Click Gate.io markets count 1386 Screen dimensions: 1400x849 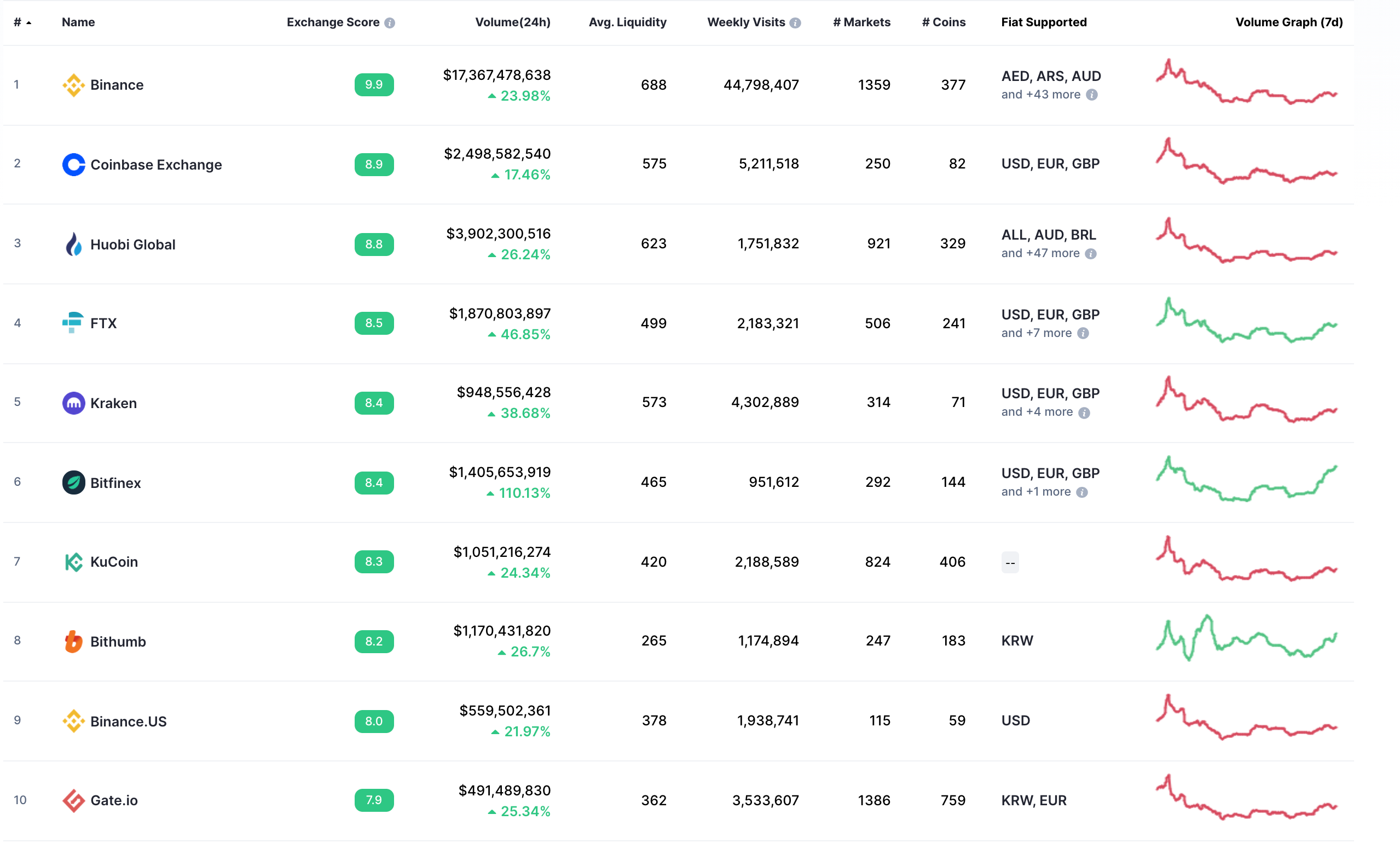tap(874, 801)
